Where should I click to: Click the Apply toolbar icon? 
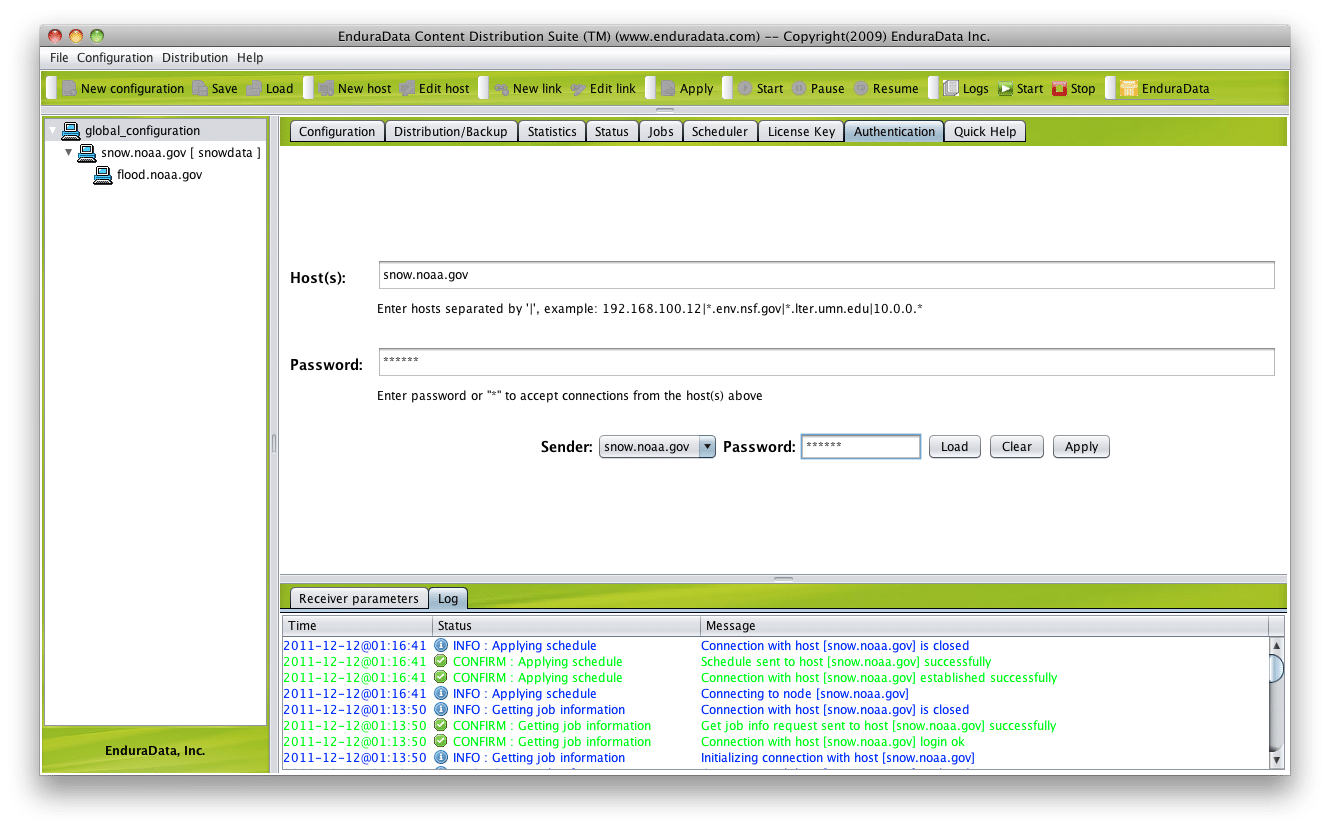click(x=668, y=88)
